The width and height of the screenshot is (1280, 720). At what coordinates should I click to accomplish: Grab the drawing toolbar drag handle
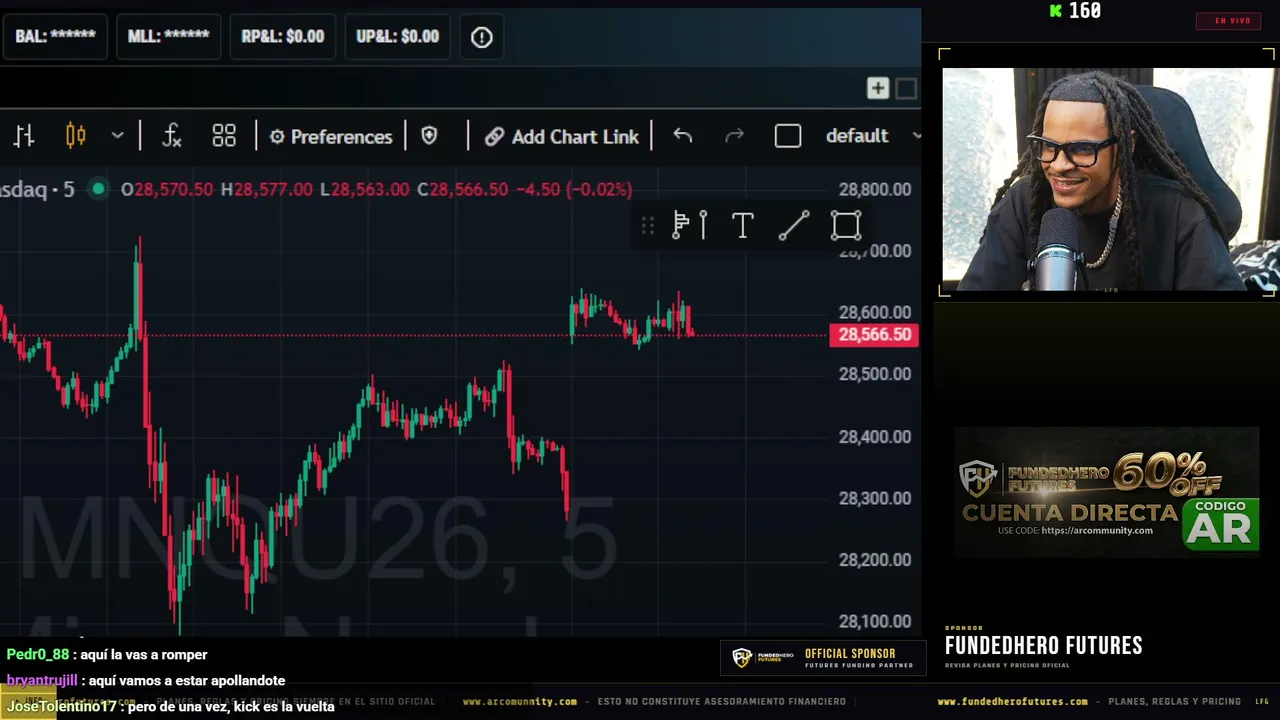coord(647,226)
